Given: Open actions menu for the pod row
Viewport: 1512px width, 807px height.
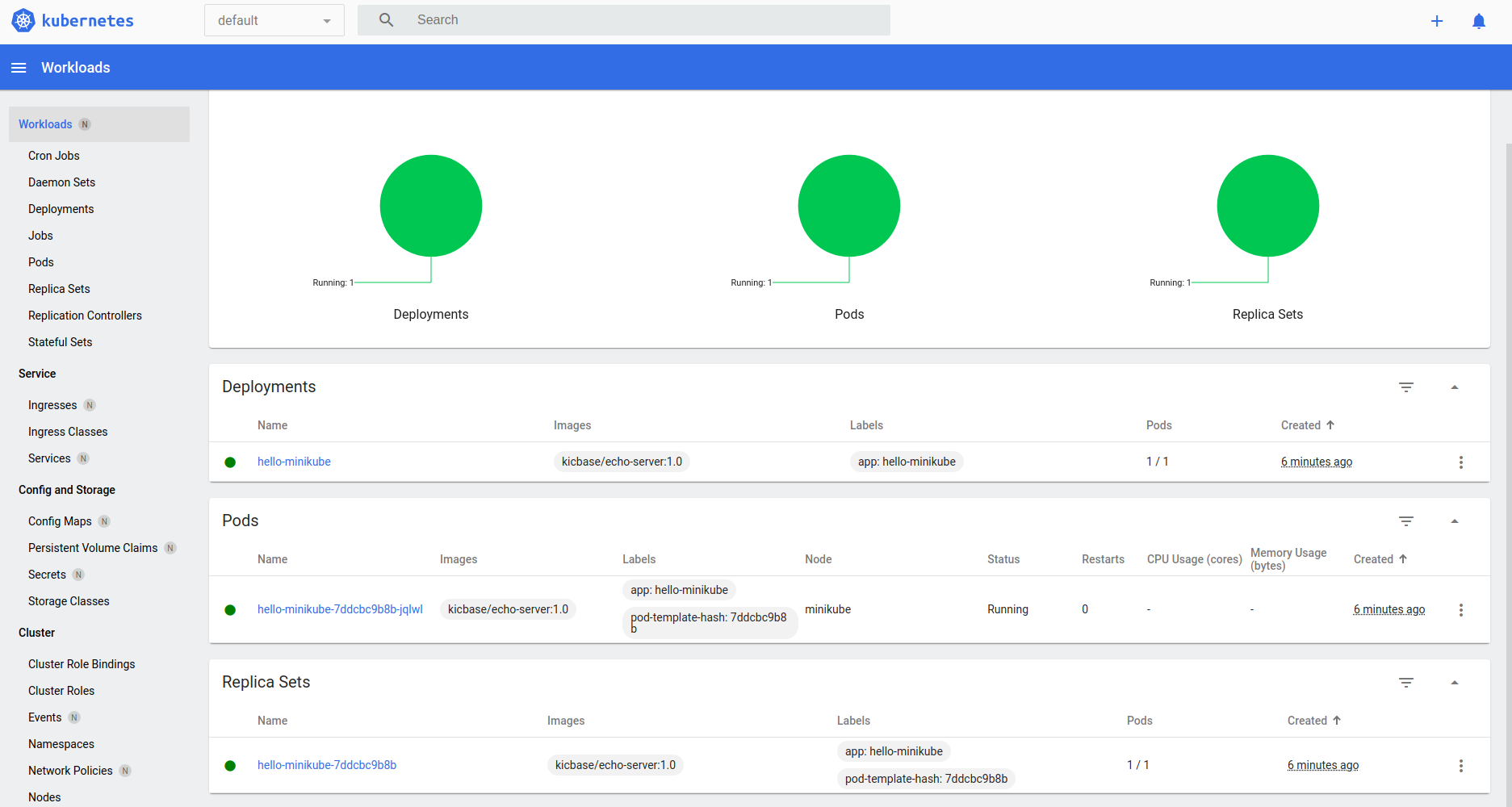Looking at the screenshot, I should pos(1460,610).
